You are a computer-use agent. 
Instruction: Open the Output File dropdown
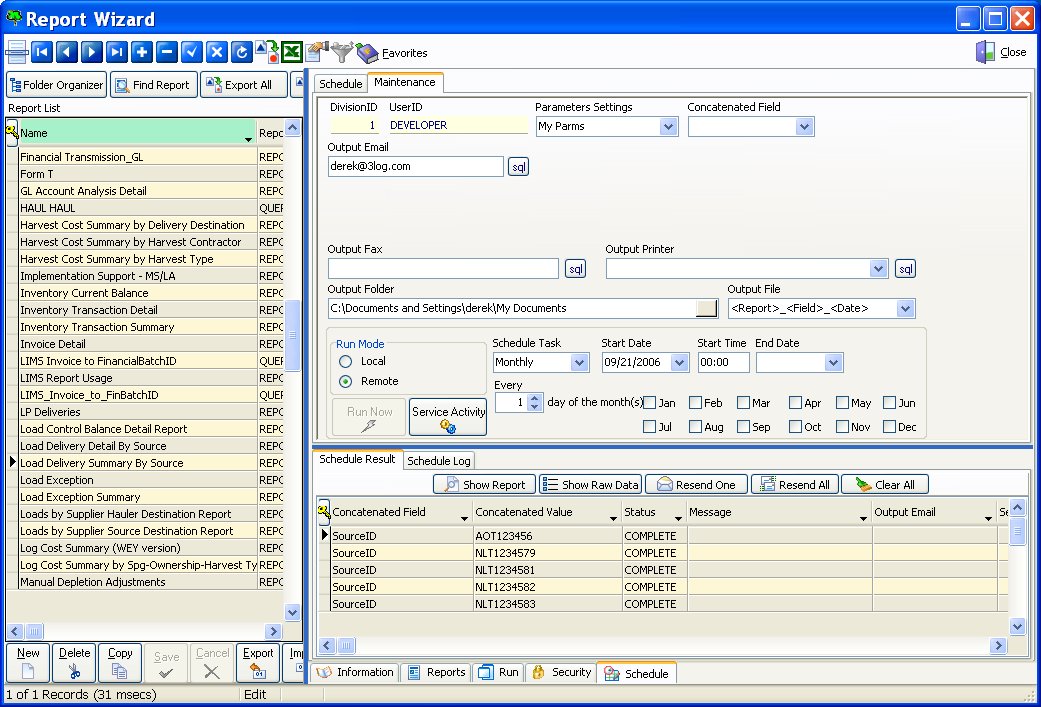pos(905,309)
